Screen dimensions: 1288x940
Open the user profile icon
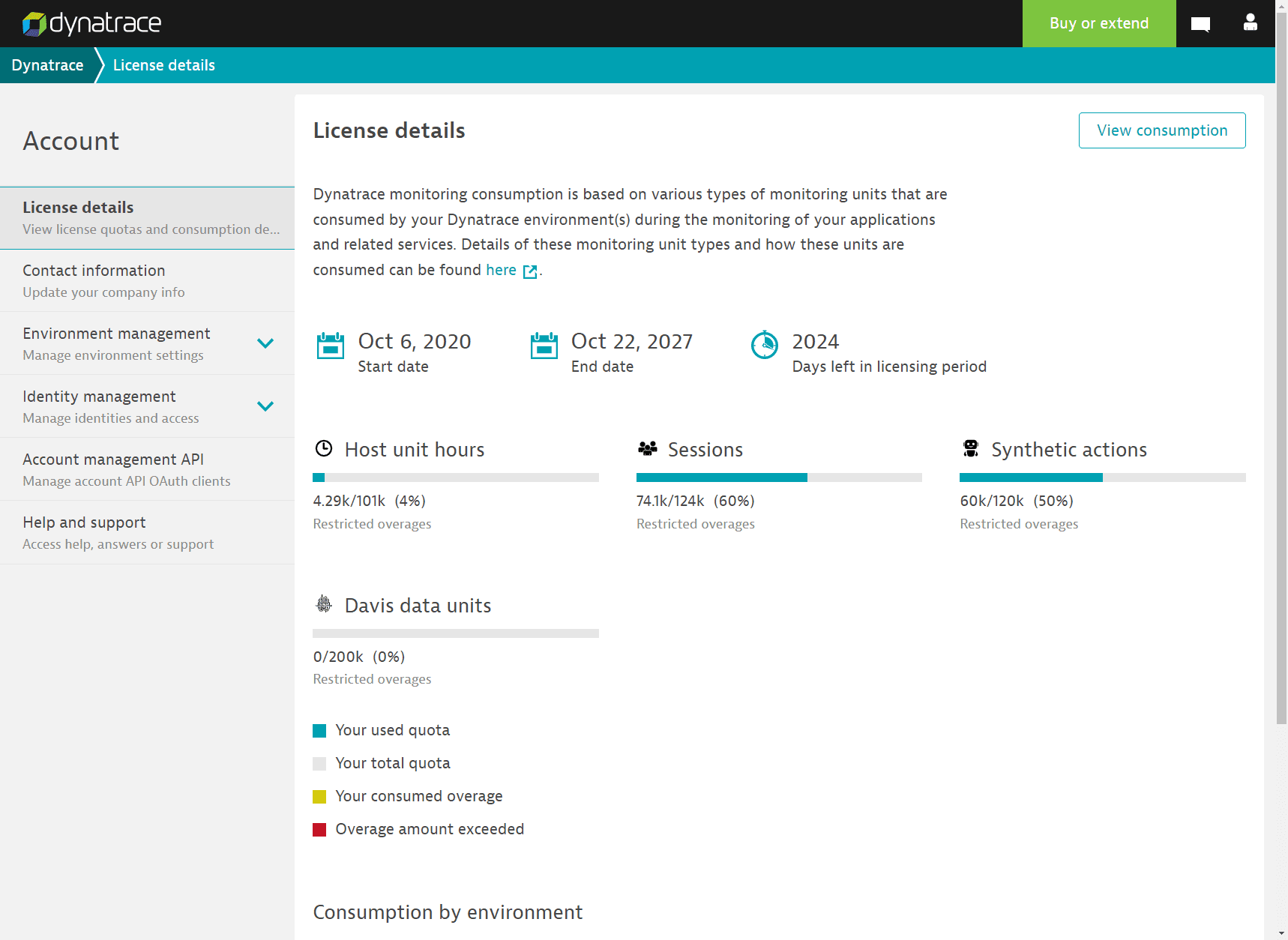pos(1250,22)
